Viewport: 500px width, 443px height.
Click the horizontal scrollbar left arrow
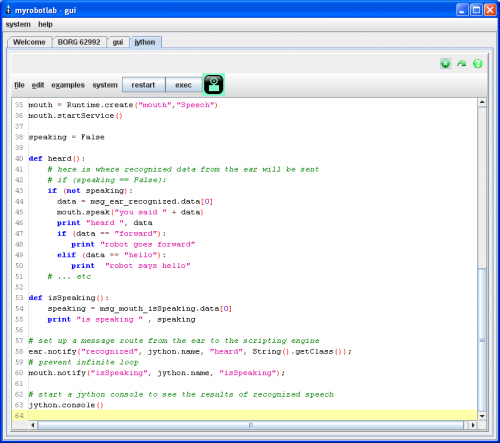click(x=33, y=425)
